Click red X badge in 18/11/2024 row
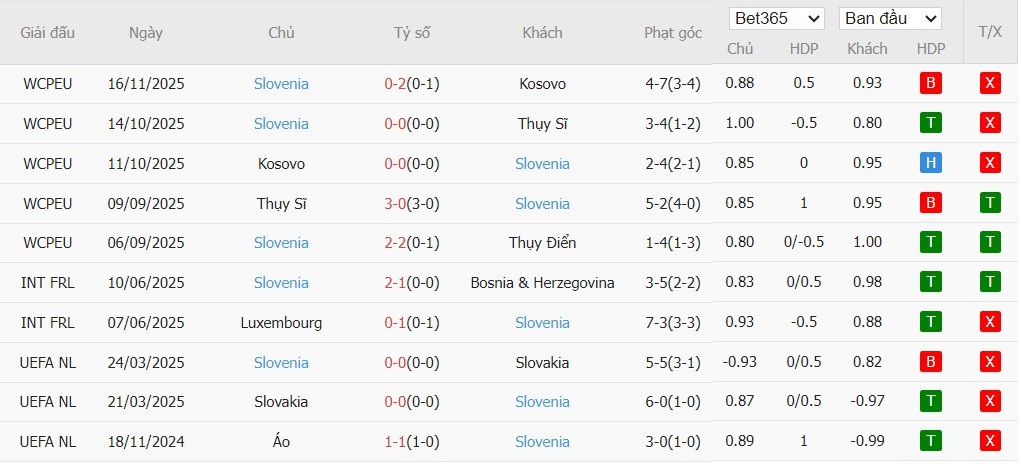The height and width of the screenshot is (464, 1021). pos(990,441)
